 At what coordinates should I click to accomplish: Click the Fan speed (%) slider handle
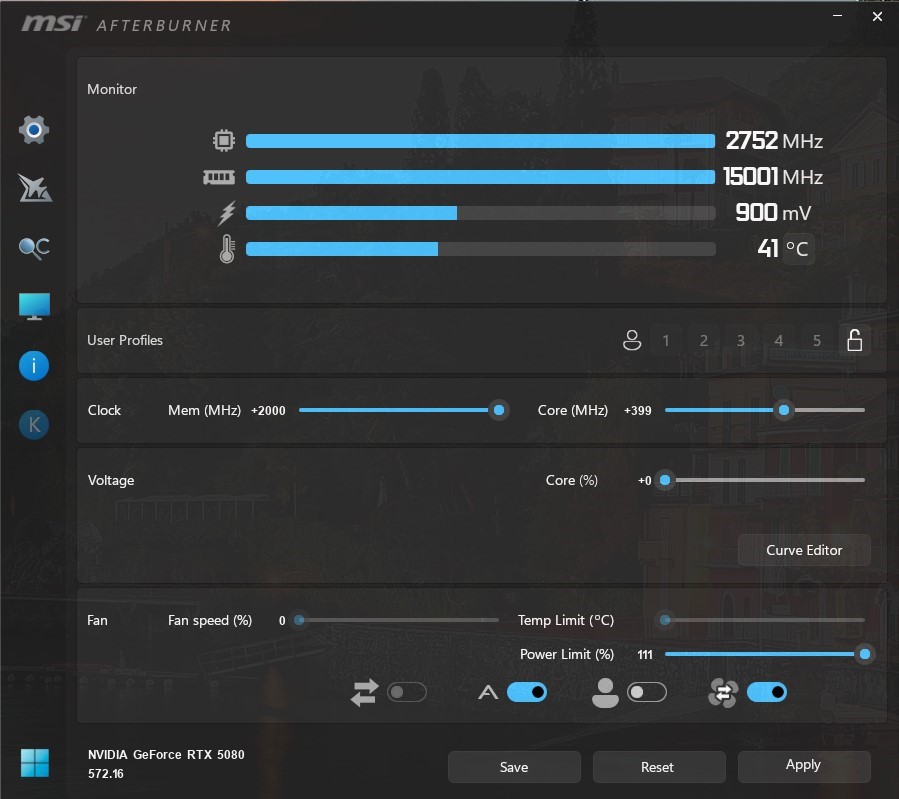(299, 620)
